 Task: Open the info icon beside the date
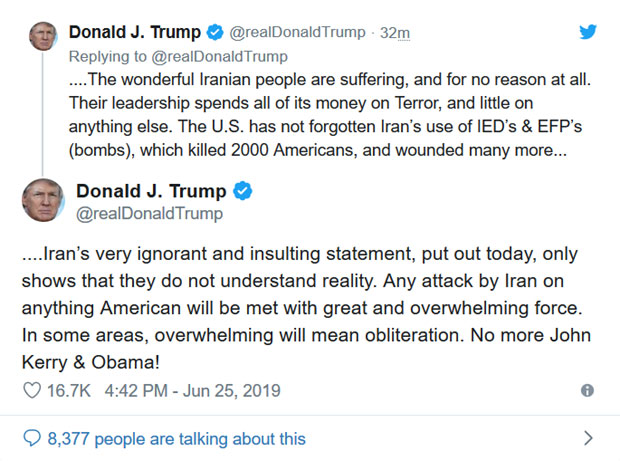click(588, 390)
